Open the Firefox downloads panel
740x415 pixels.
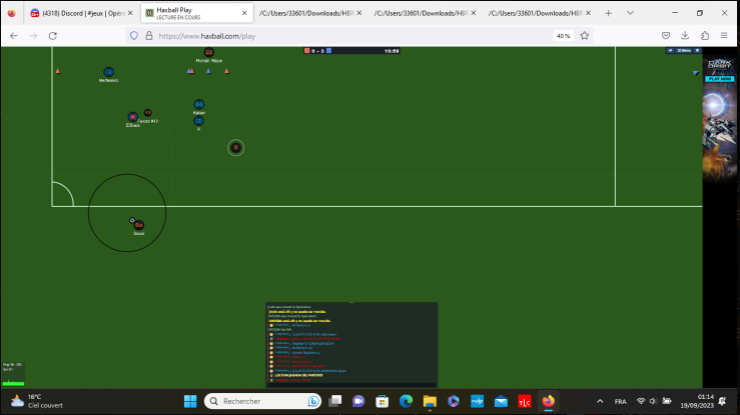(685, 35)
